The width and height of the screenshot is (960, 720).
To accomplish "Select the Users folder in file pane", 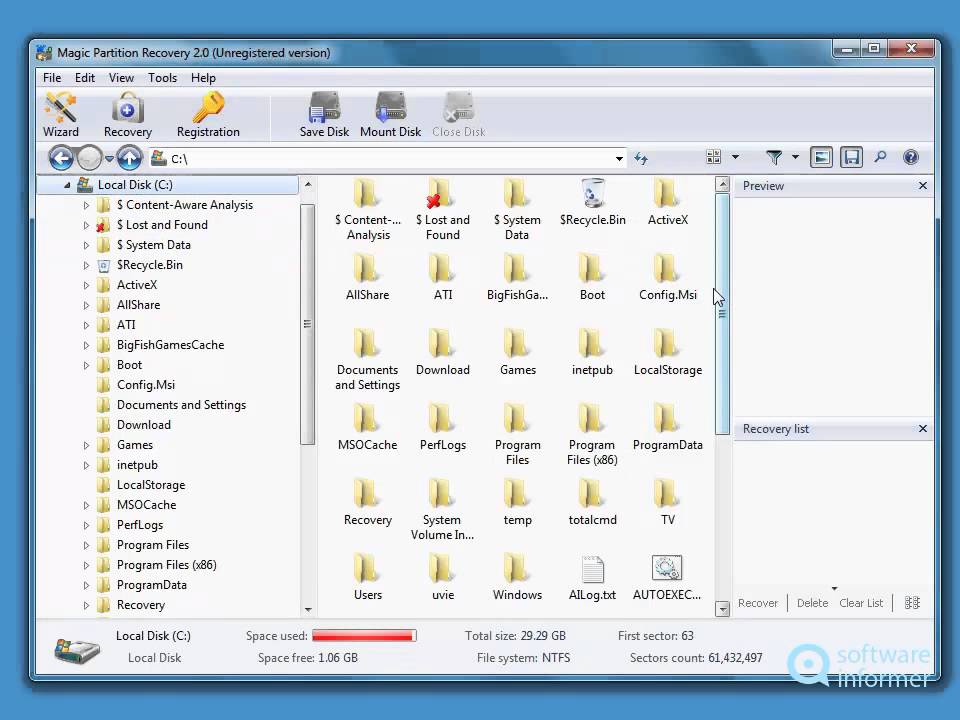I will point(367,577).
